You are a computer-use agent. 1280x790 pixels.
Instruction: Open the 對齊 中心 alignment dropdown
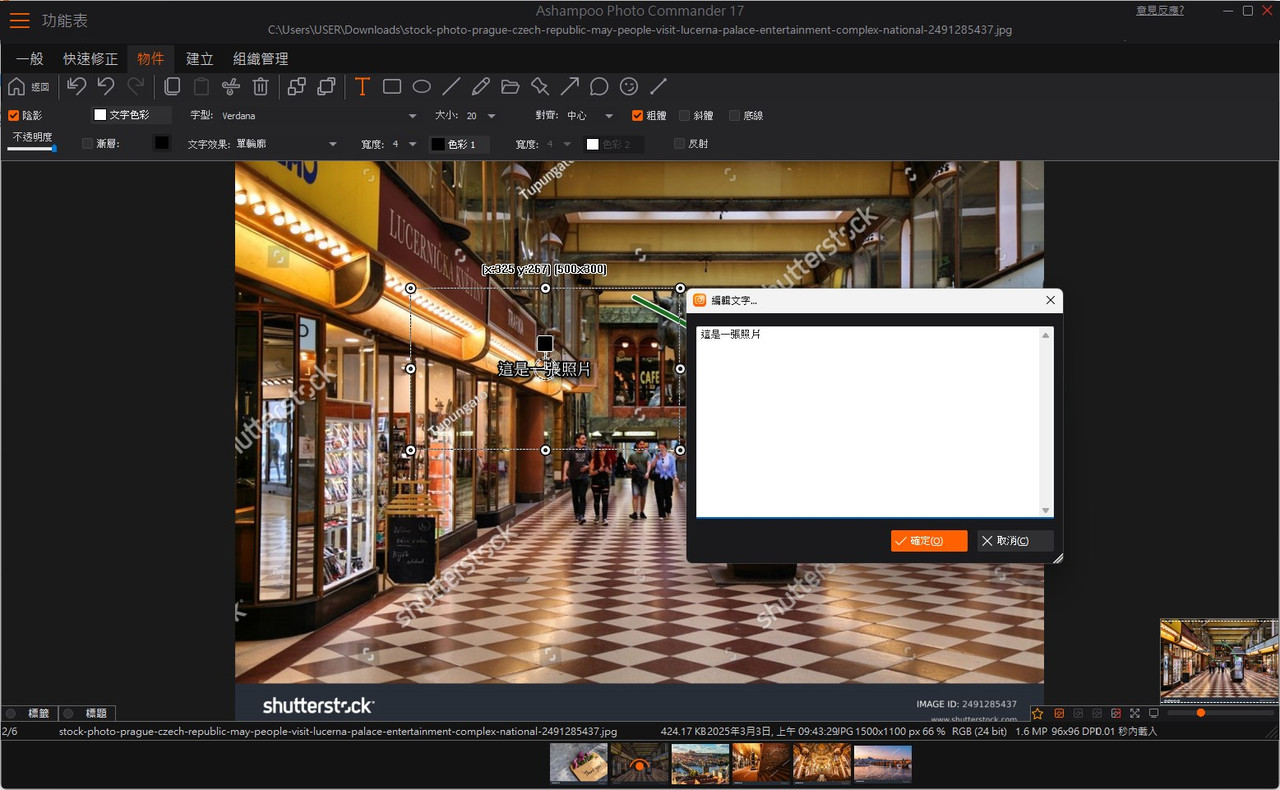tap(590, 116)
